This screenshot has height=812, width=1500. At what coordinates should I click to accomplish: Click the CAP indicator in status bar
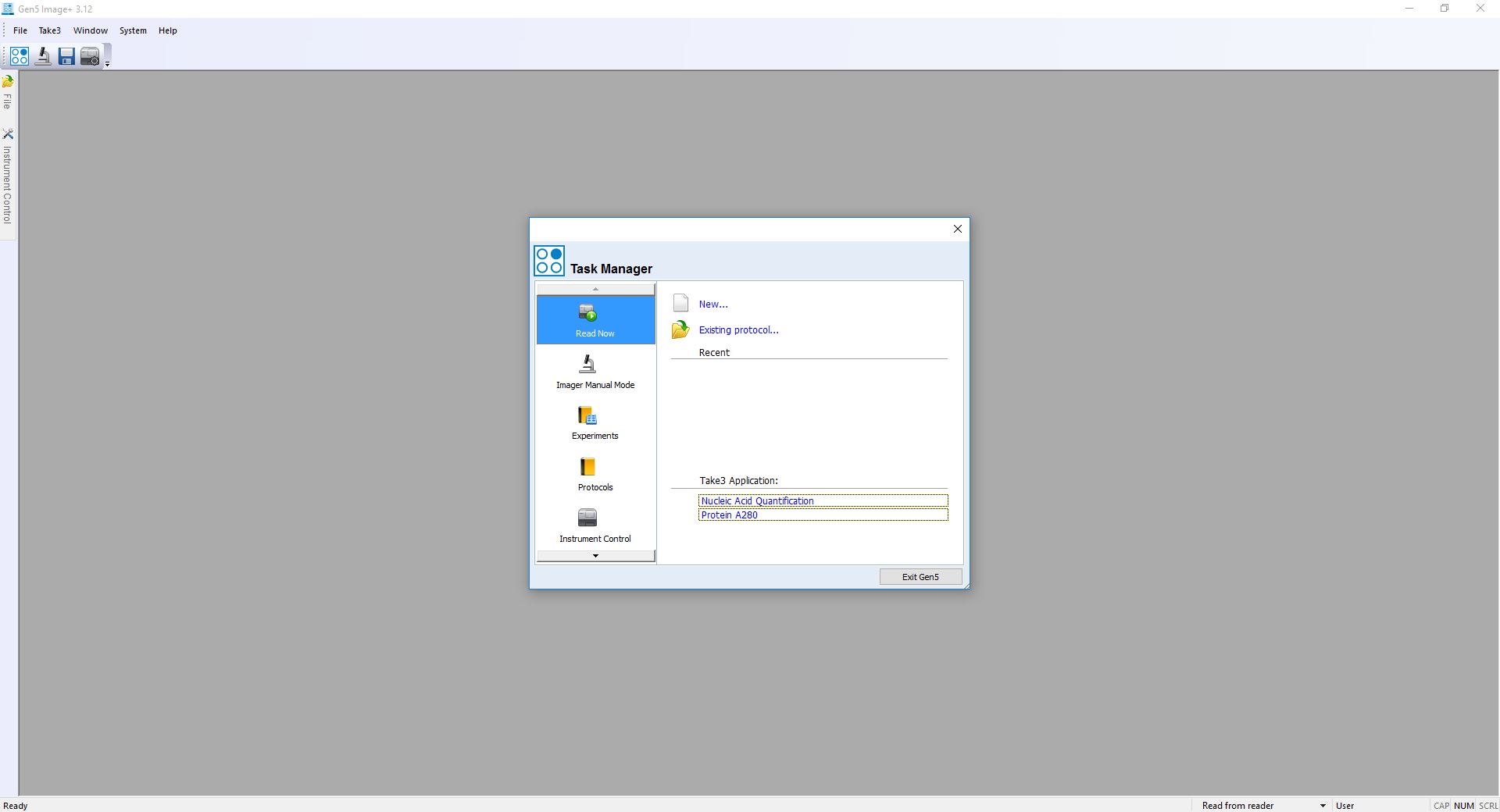1441,806
